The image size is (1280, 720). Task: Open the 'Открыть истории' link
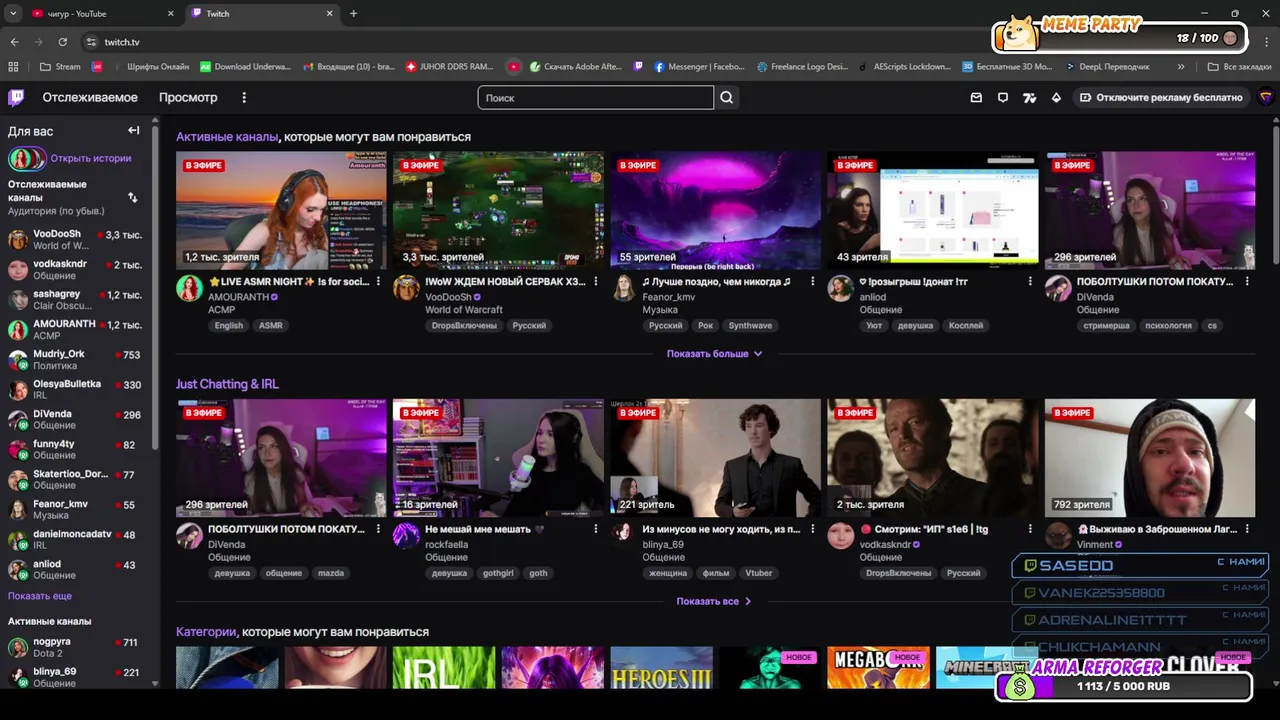[91, 158]
